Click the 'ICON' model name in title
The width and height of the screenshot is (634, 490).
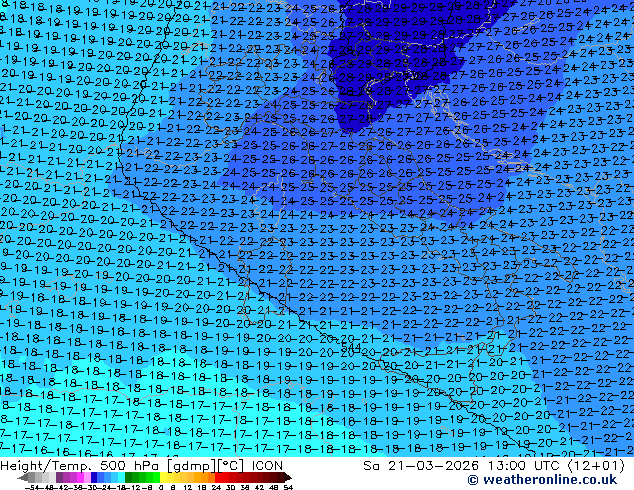[x=267, y=466]
